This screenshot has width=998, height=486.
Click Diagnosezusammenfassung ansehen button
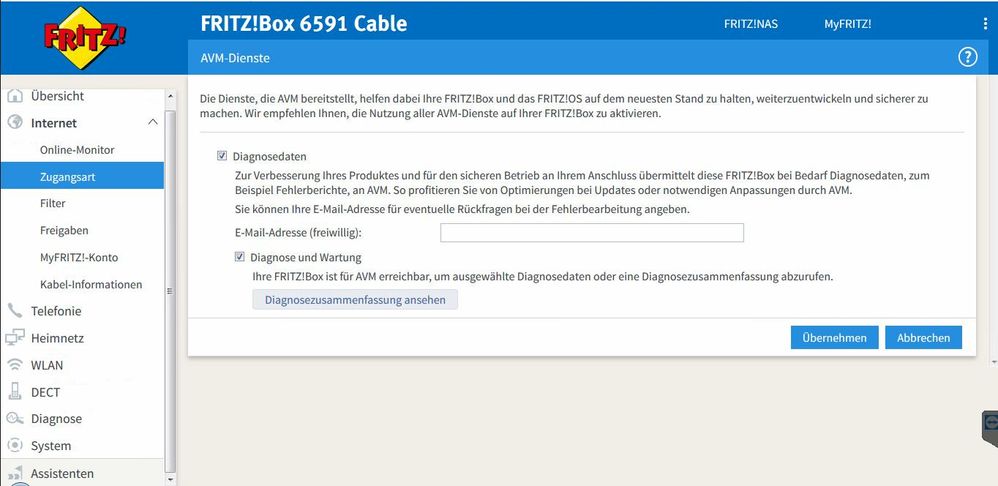click(x=355, y=300)
